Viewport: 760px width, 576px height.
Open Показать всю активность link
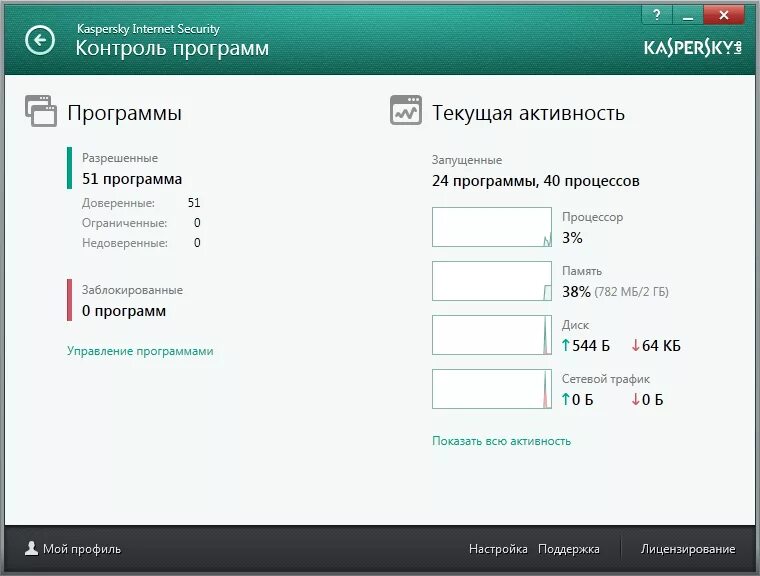coord(501,441)
